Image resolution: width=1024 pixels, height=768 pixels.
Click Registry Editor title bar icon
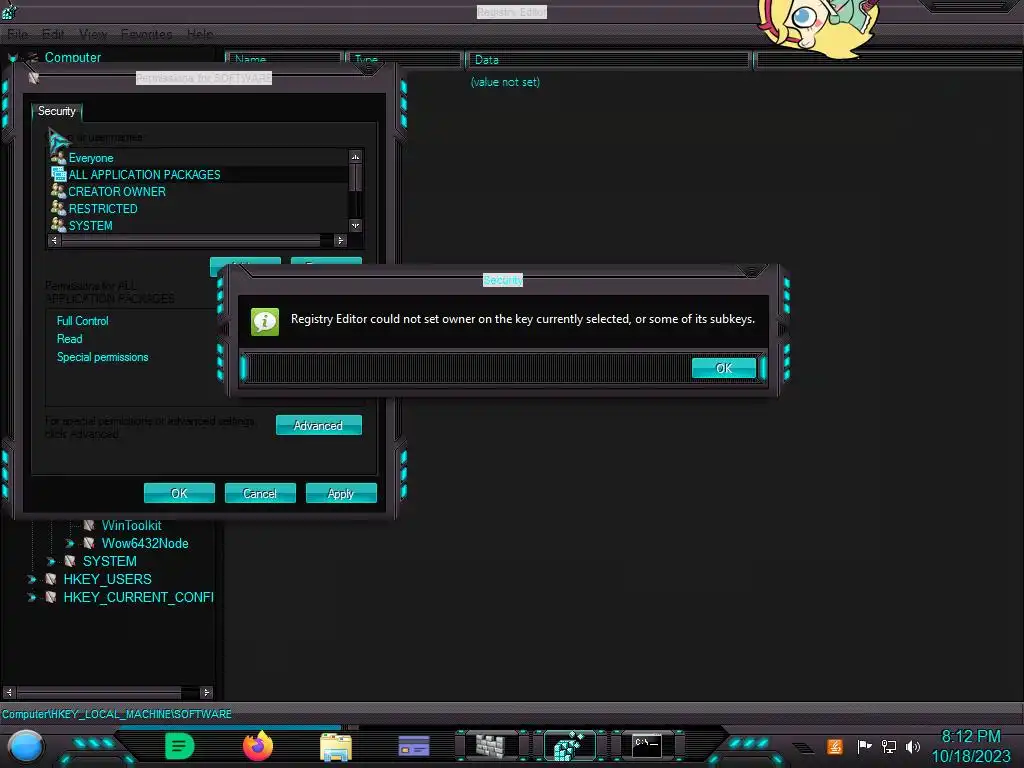pos(8,10)
